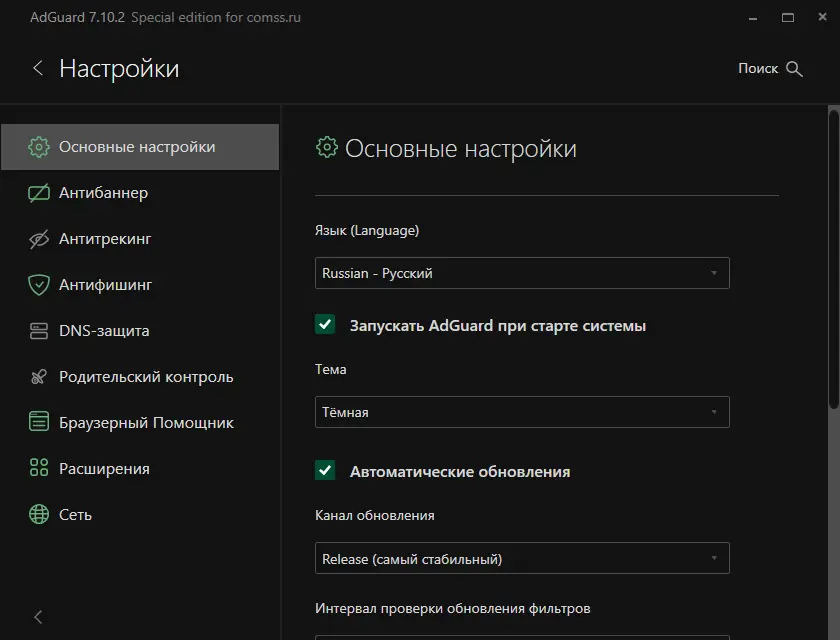Go back using the Настройки arrow

point(37,68)
